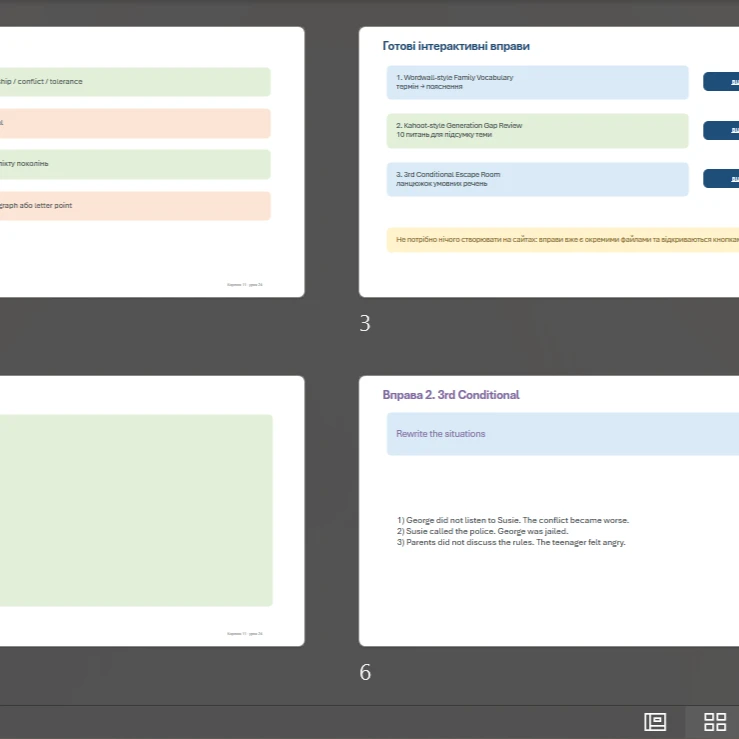739x739 pixels.
Task: Click the slide number 3 label
Action: click(365, 323)
